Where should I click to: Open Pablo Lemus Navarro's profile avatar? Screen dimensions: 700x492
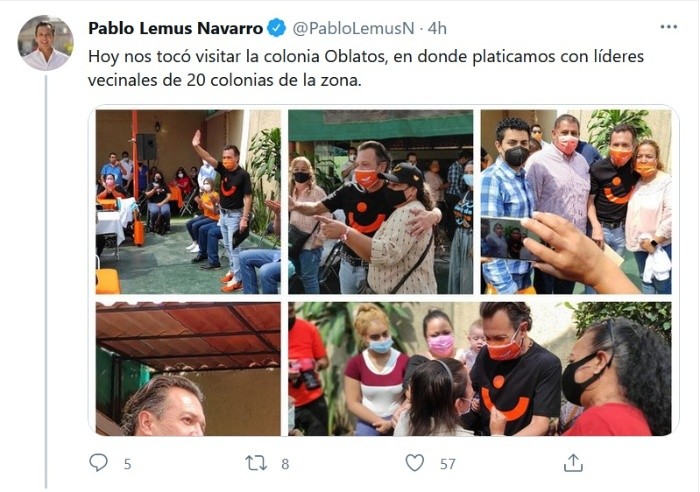click(x=46, y=43)
